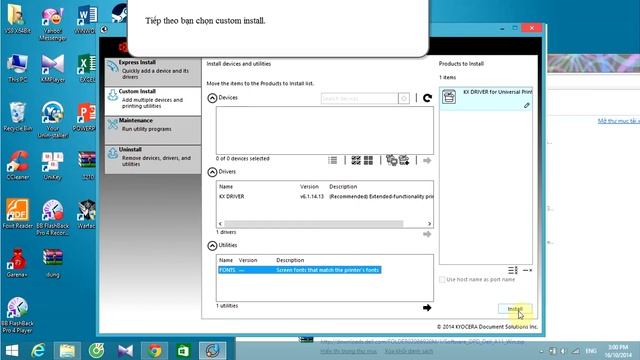Select KX DRIVER for Universal Print product
Image resolution: width=640 pixels, height=360 pixels.
(x=486, y=98)
